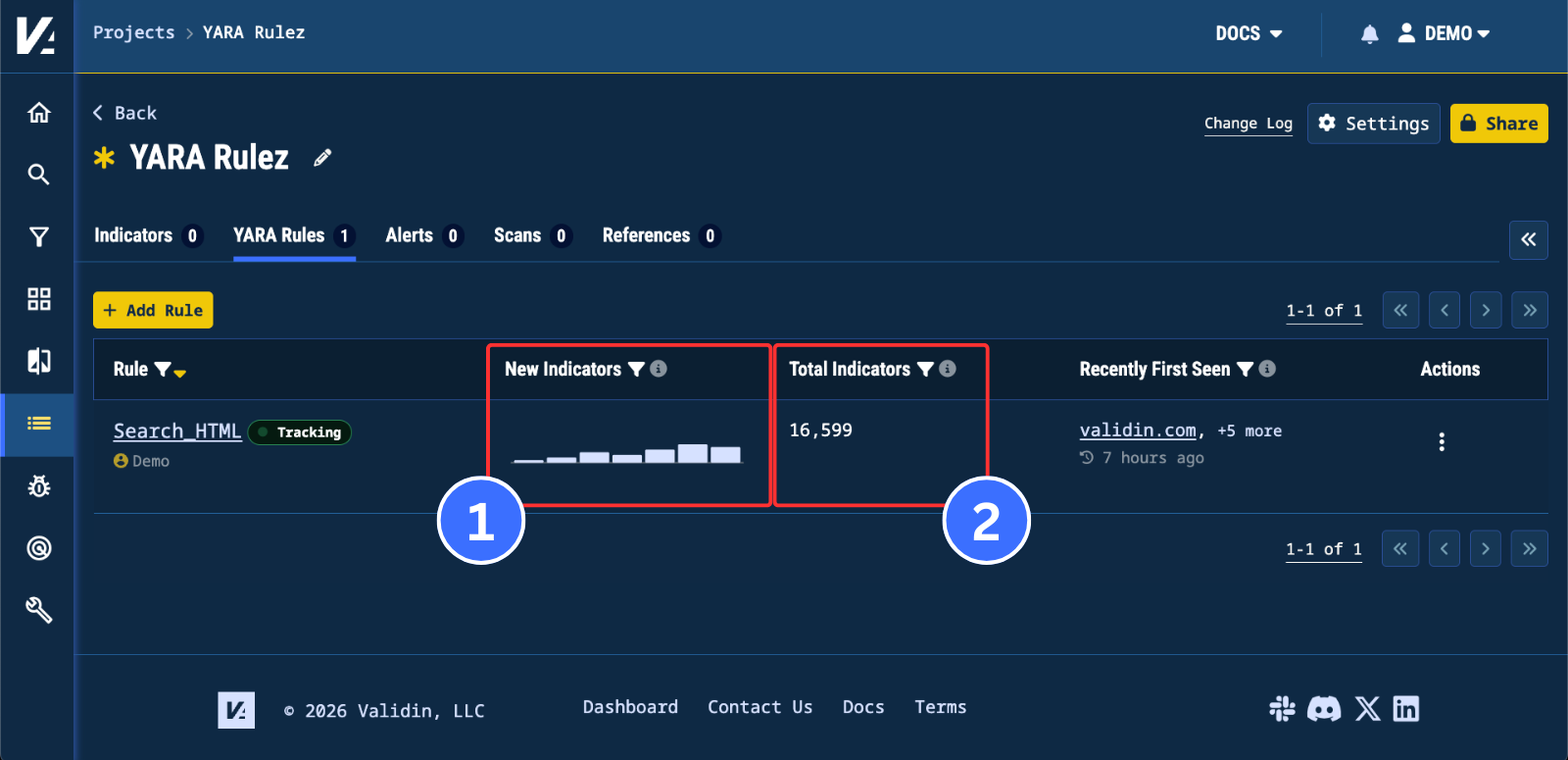This screenshot has height=760, width=1568.
Task: Click the Tracking status badge
Action: click(x=300, y=432)
